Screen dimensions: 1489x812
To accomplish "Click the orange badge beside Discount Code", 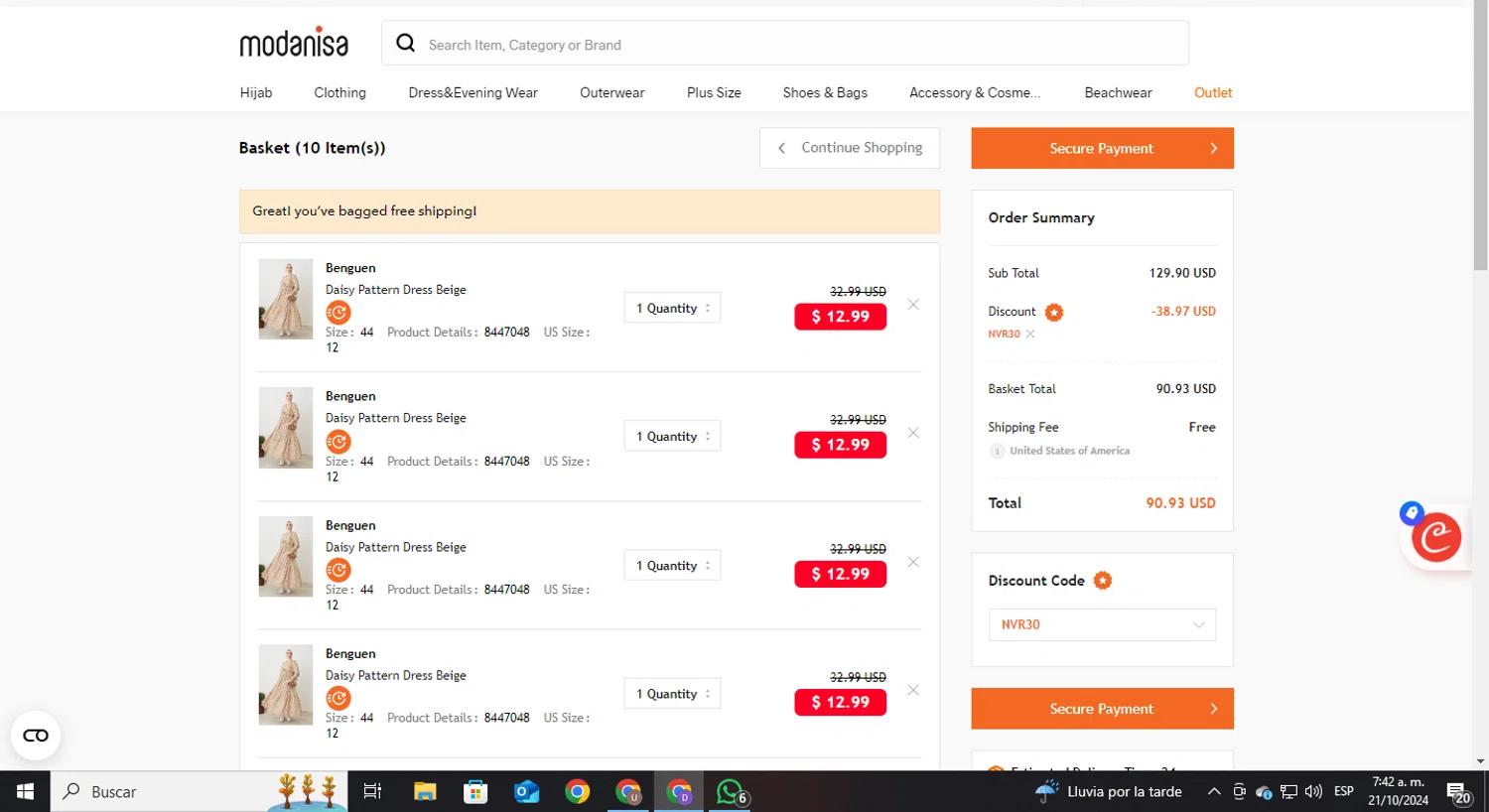I will [x=1103, y=581].
